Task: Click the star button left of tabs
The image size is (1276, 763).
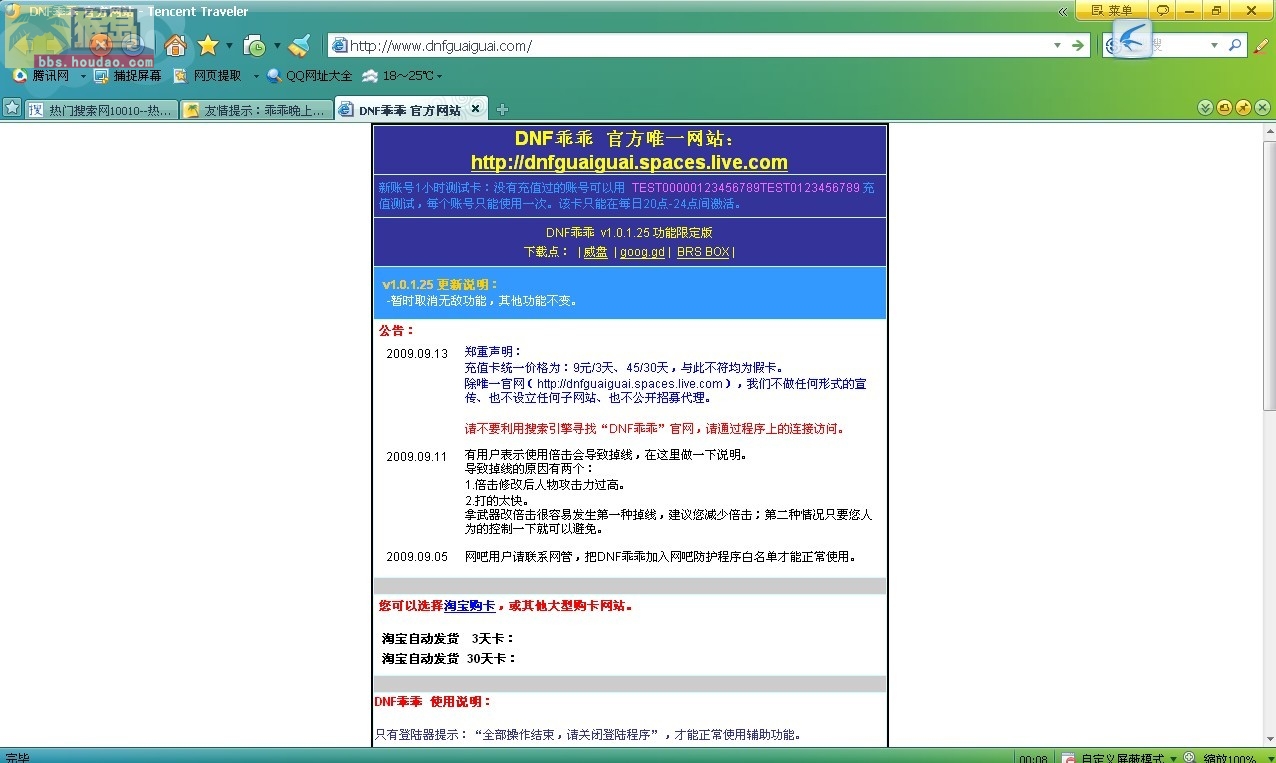Action: tap(12, 108)
